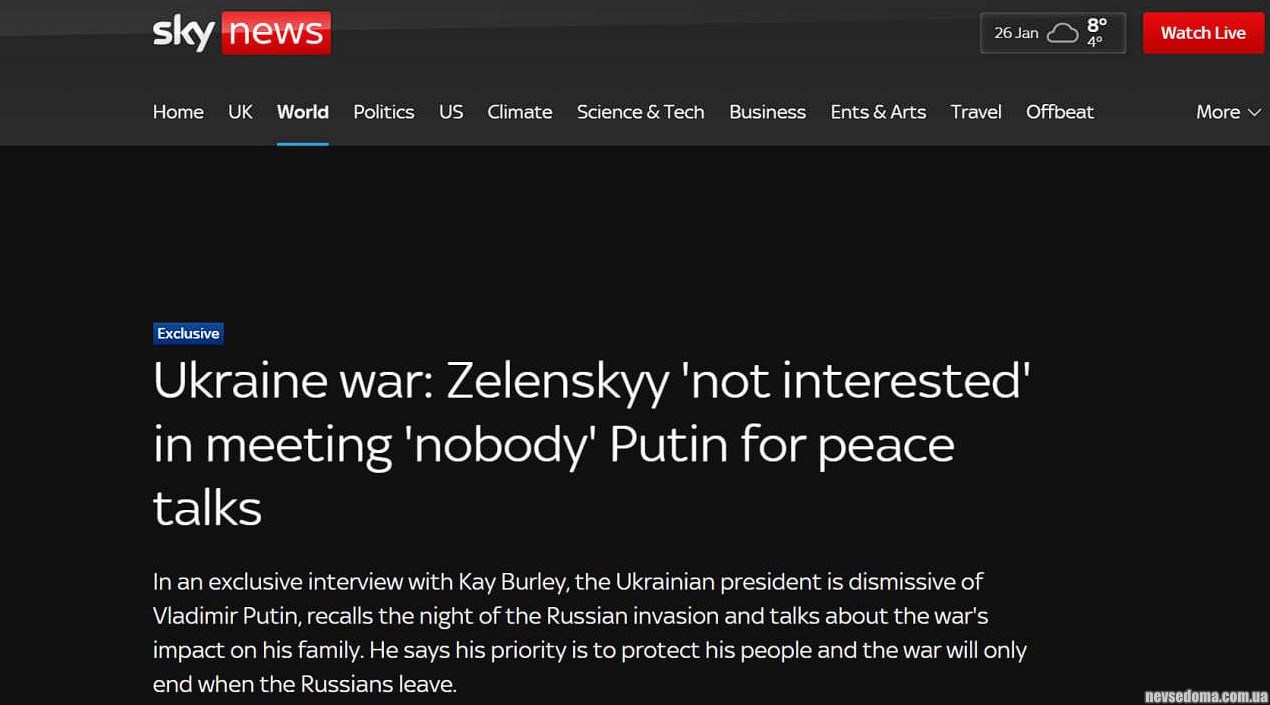Open the weather widget showing 26 Jan

click(1052, 33)
